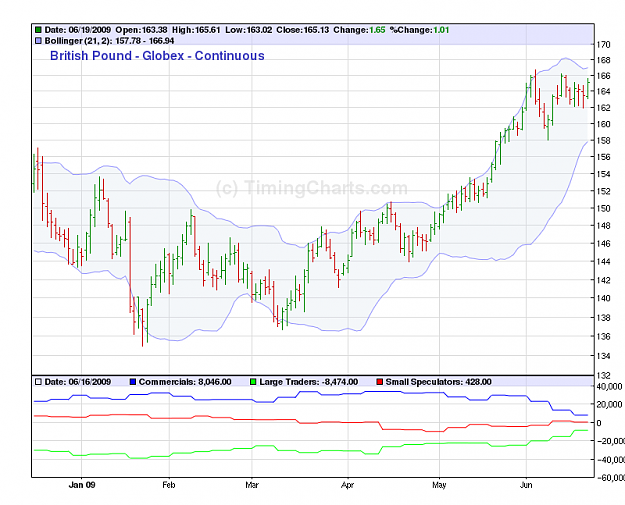Image resolution: width=625 pixels, height=505 pixels.
Task: Click the Jun axis label
Action: pyautogui.click(x=526, y=485)
